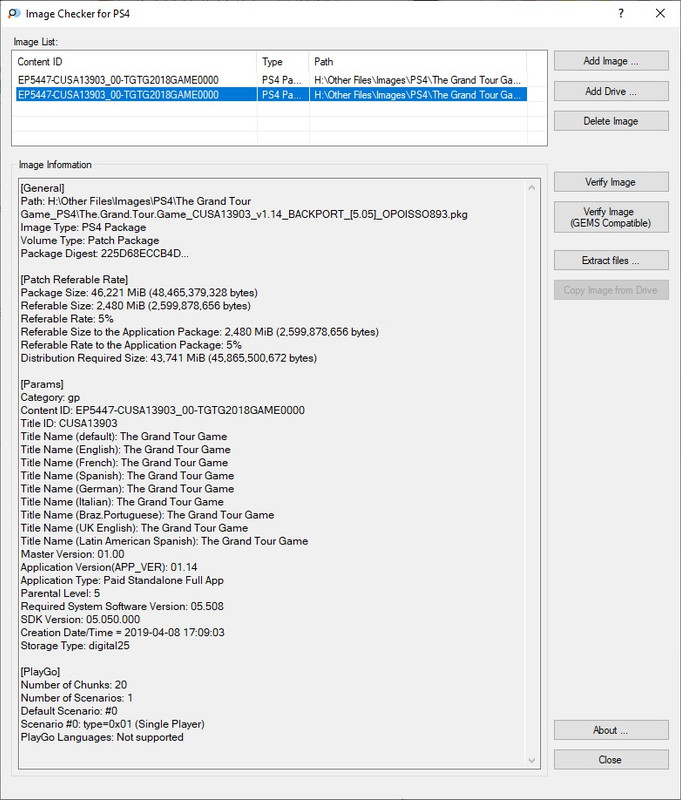Click the Application Version(APP_VER): 01.14 line

[x=109, y=567]
